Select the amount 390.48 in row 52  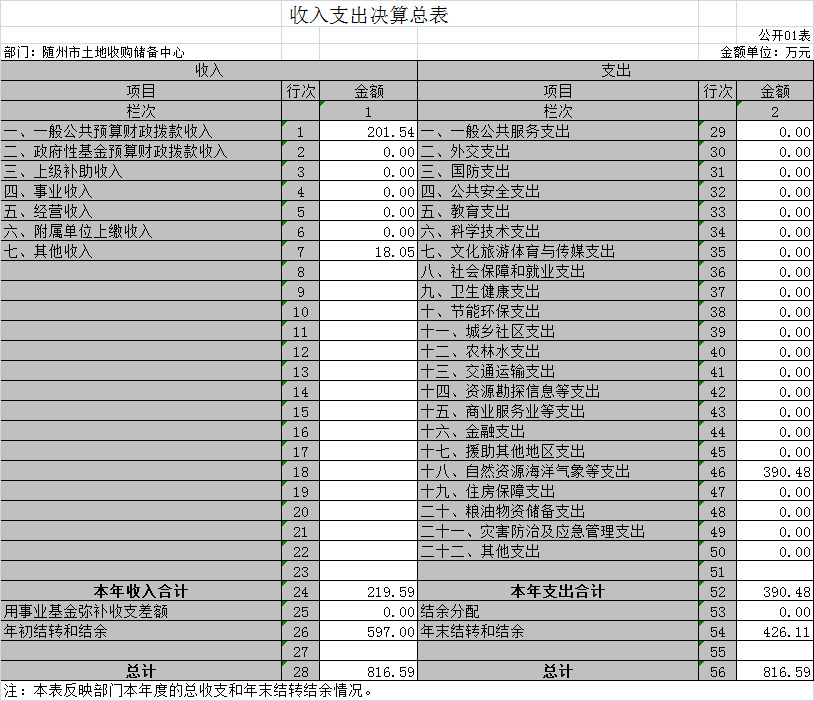[x=775, y=591]
